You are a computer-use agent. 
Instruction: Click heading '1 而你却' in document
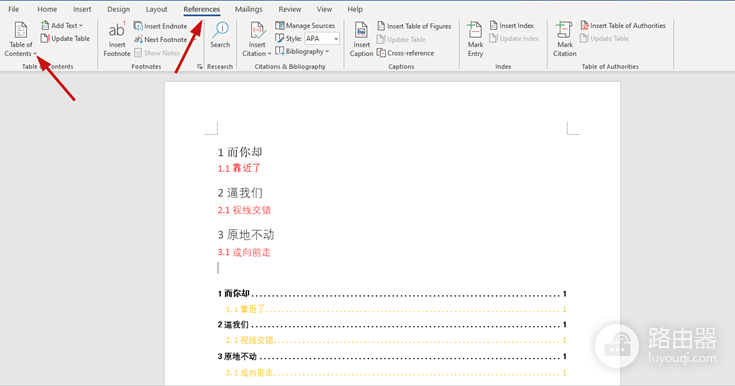coord(240,152)
